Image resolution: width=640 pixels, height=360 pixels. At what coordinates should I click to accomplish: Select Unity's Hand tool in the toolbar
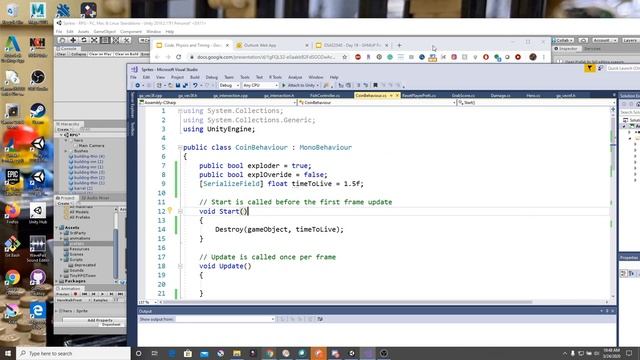point(62,40)
